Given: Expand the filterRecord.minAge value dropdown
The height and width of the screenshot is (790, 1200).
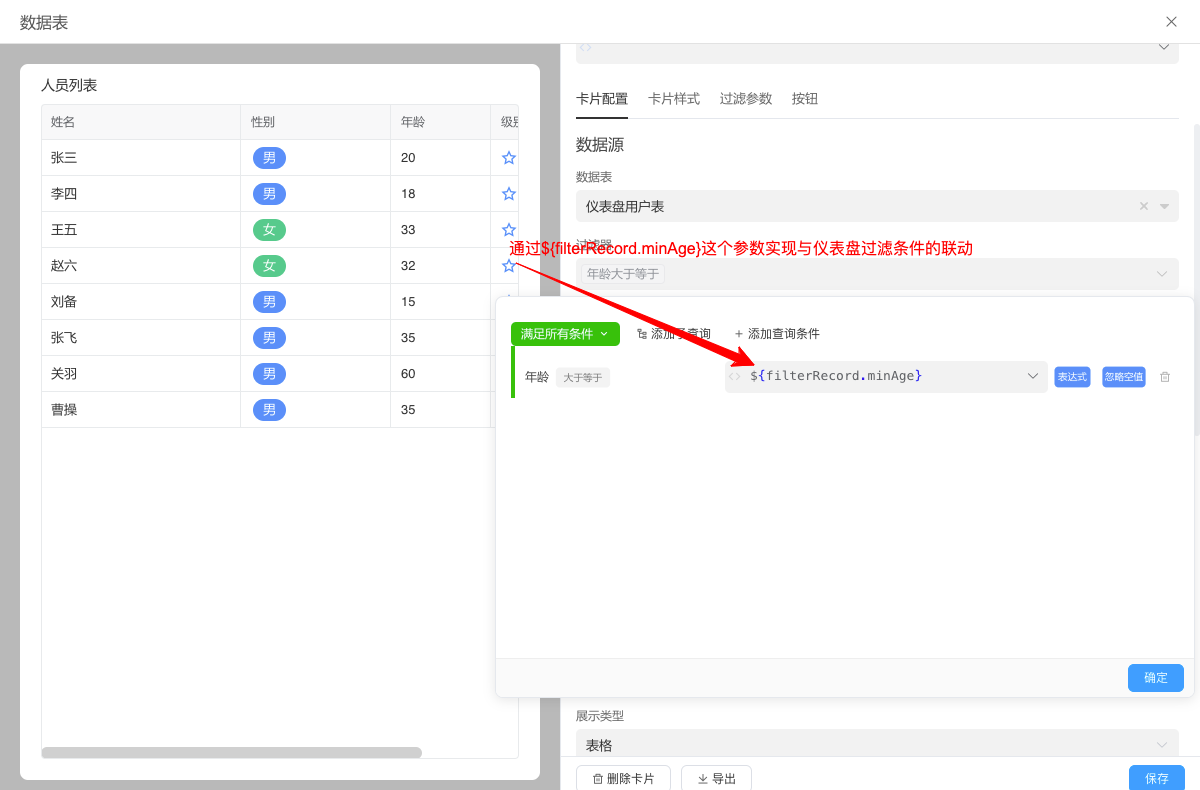Looking at the screenshot, I should 1032,377.
